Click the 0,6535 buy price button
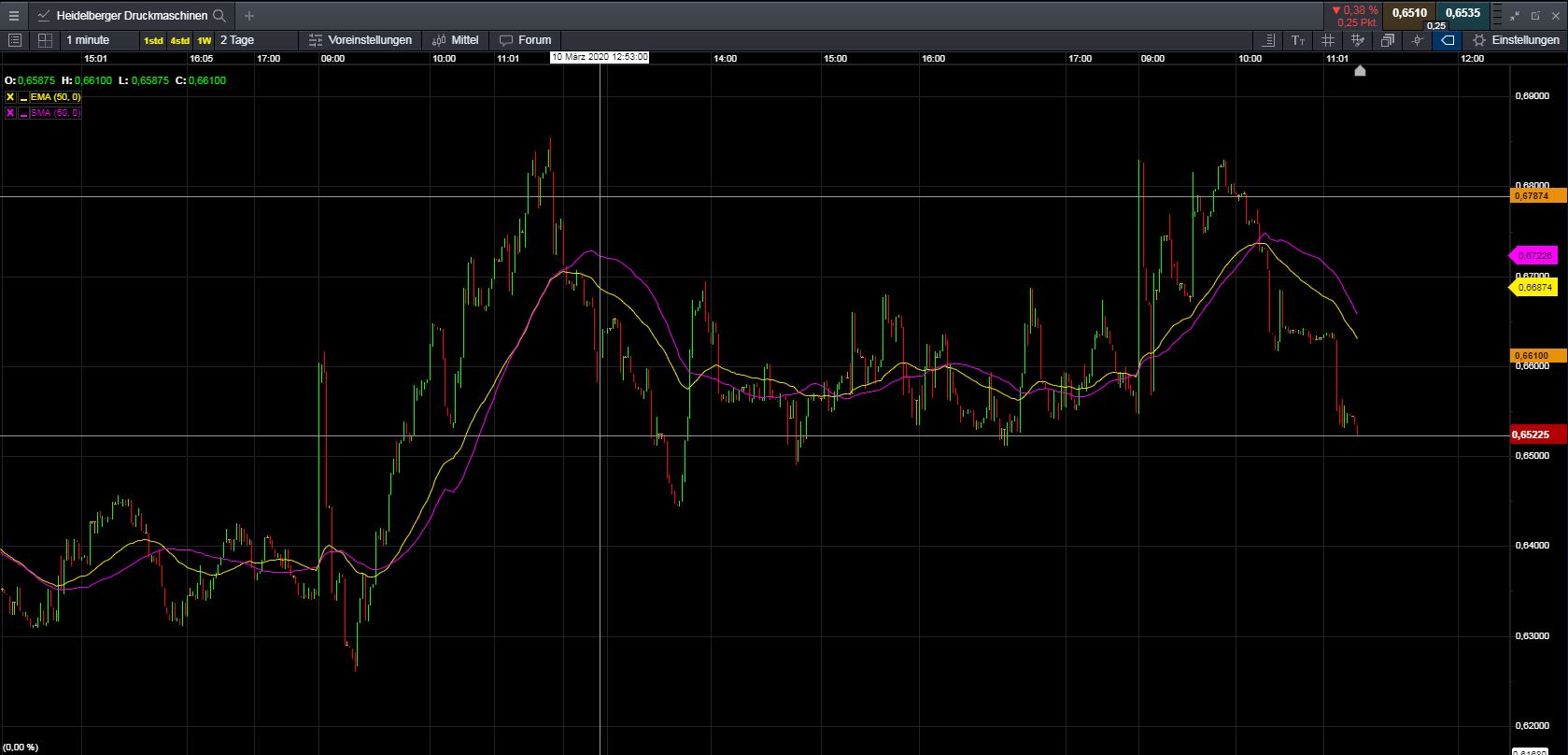 (x=1462, y=13)
